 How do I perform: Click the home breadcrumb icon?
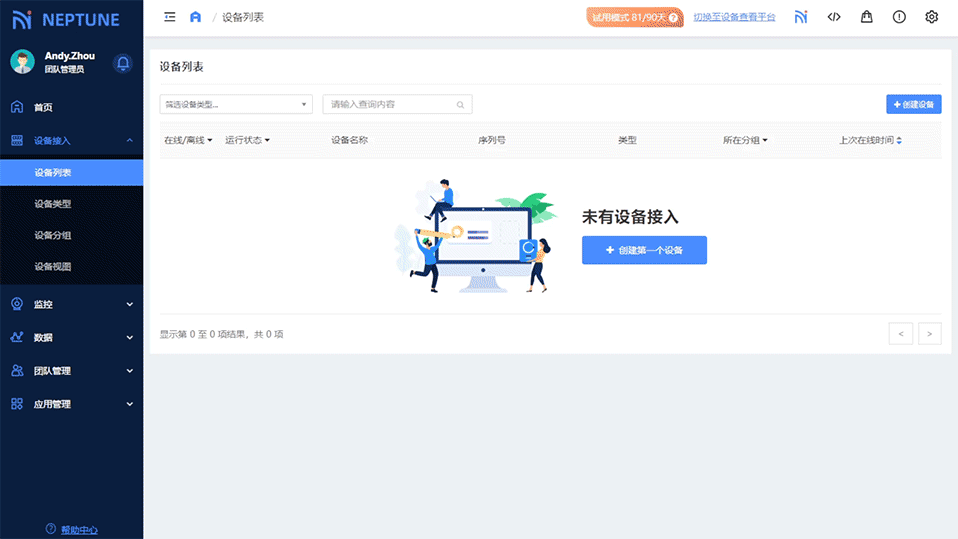pyautogui.click(x=196, y=17)
